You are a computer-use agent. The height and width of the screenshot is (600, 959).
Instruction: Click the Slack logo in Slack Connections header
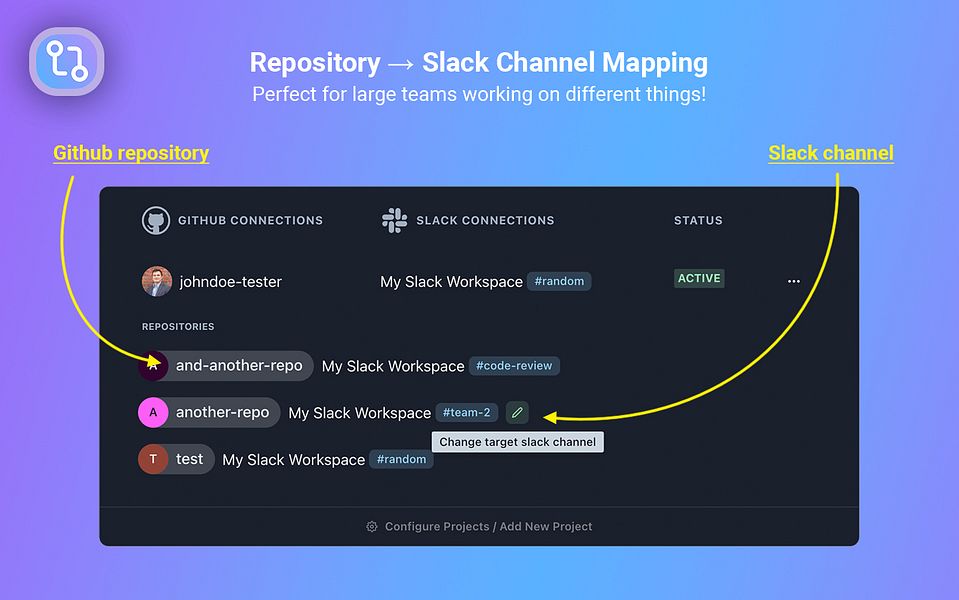pyautogui.click(x=394, y=220)
